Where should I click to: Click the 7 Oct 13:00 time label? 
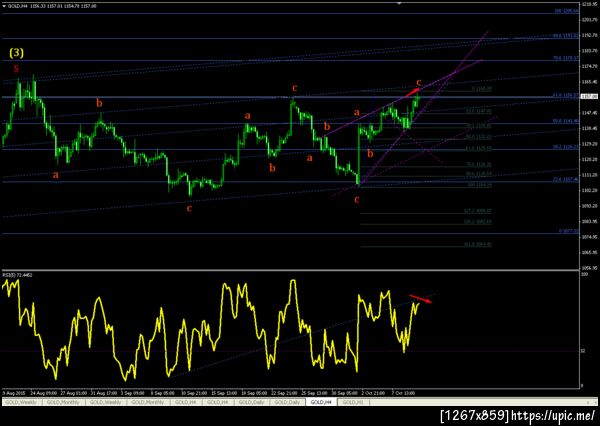(403, 393)
